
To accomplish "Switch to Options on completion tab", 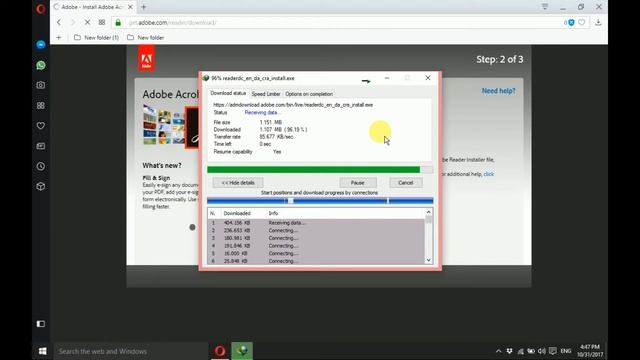I will (309, 94).
